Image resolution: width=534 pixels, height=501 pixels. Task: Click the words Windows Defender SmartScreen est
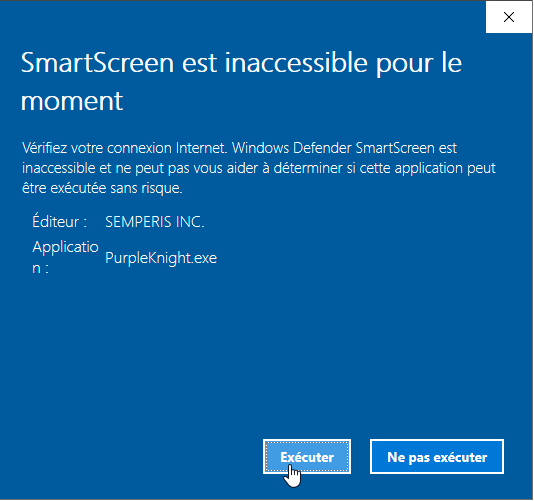click(x=344, y=148)
